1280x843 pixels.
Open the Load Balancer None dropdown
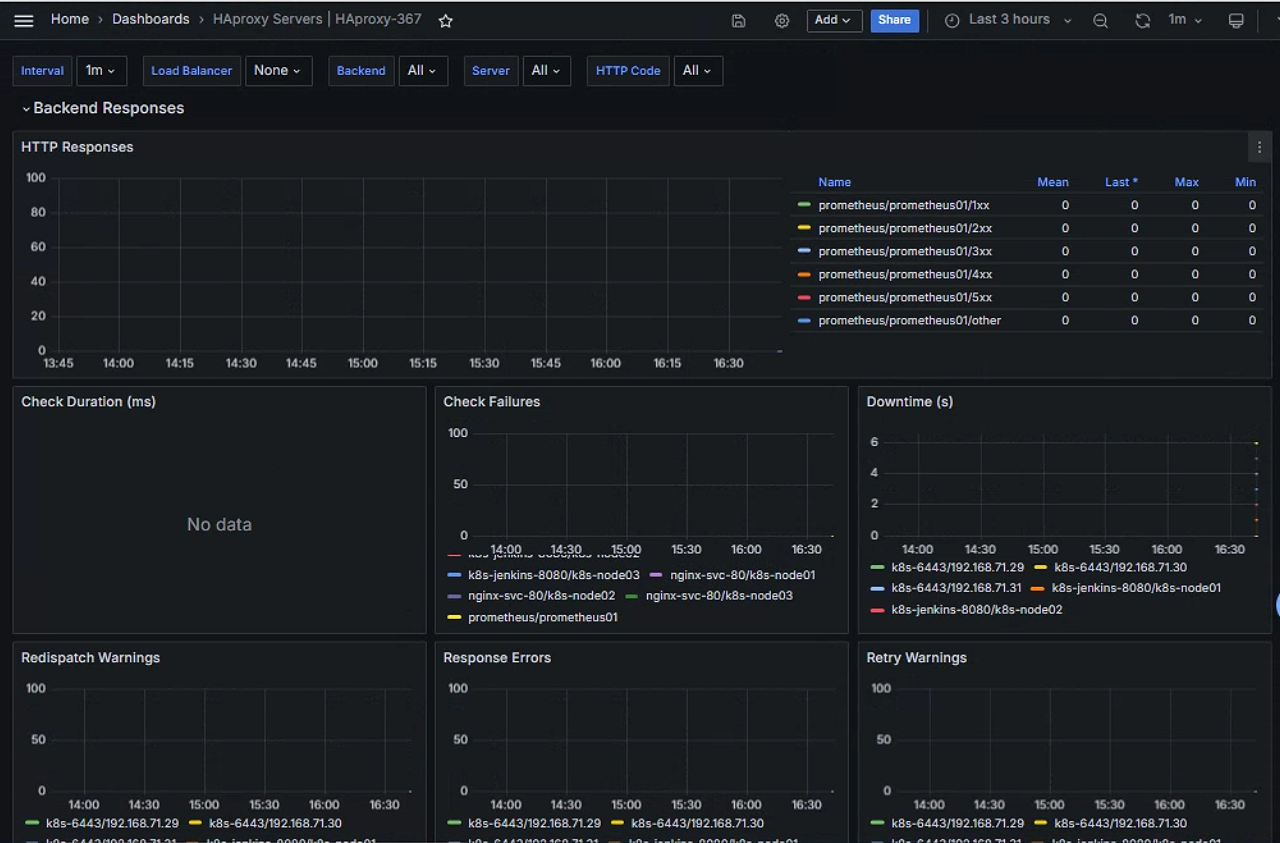coord(278,70)
